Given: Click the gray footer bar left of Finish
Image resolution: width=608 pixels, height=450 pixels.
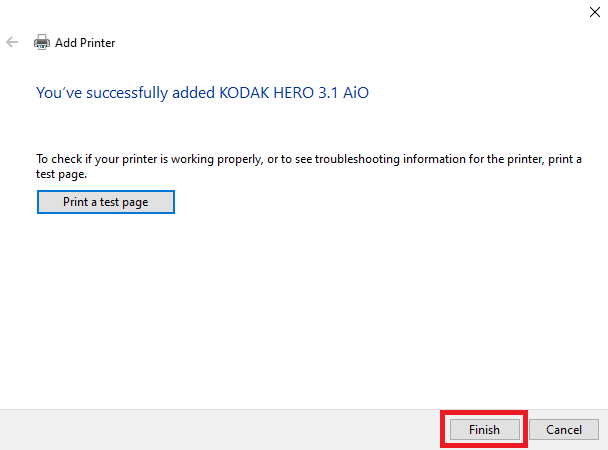Looking at the screenshot, I should pos(219,429).
